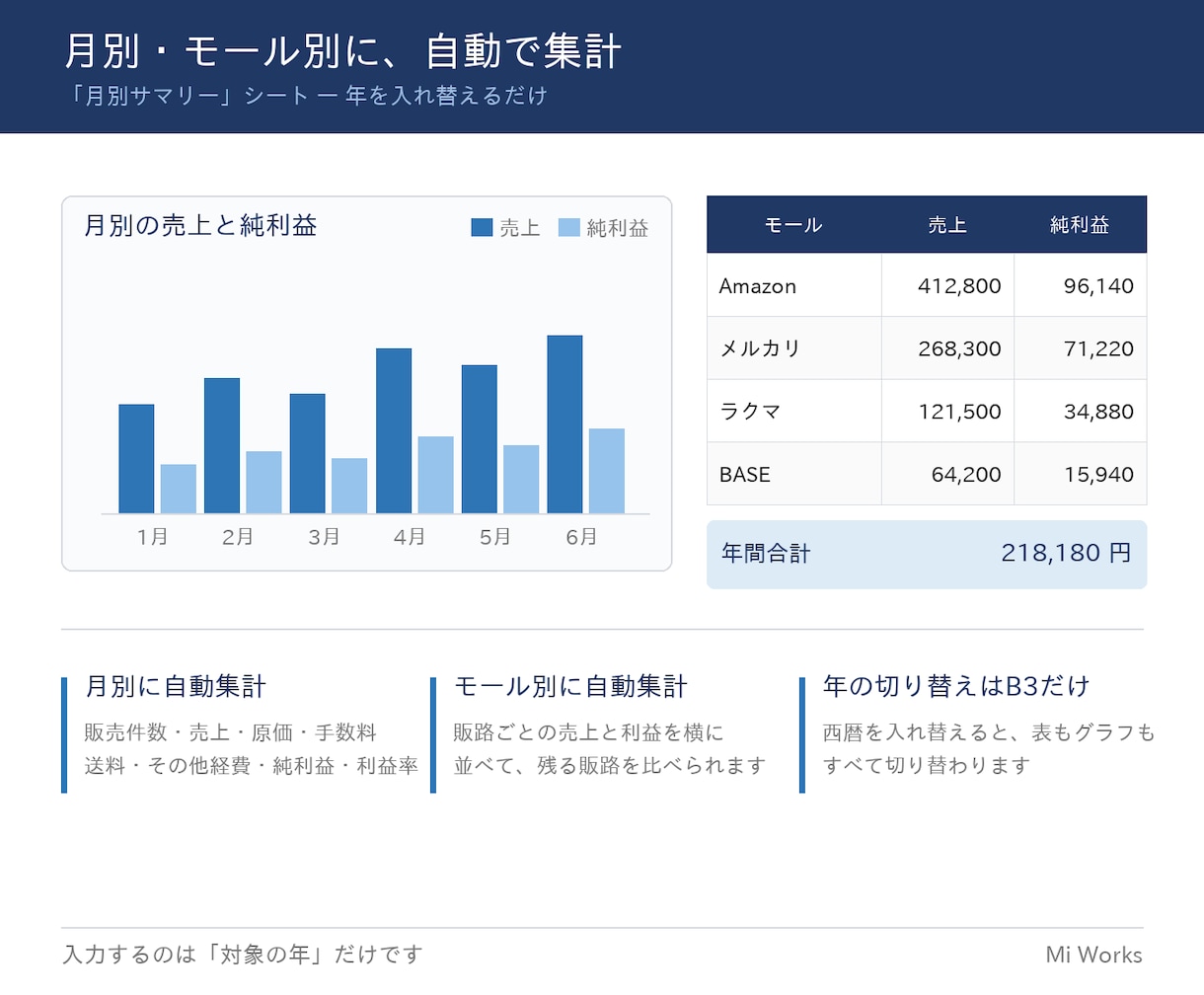
Task: Click the heading 月別に自動集計
Action: tap(176, 686)
